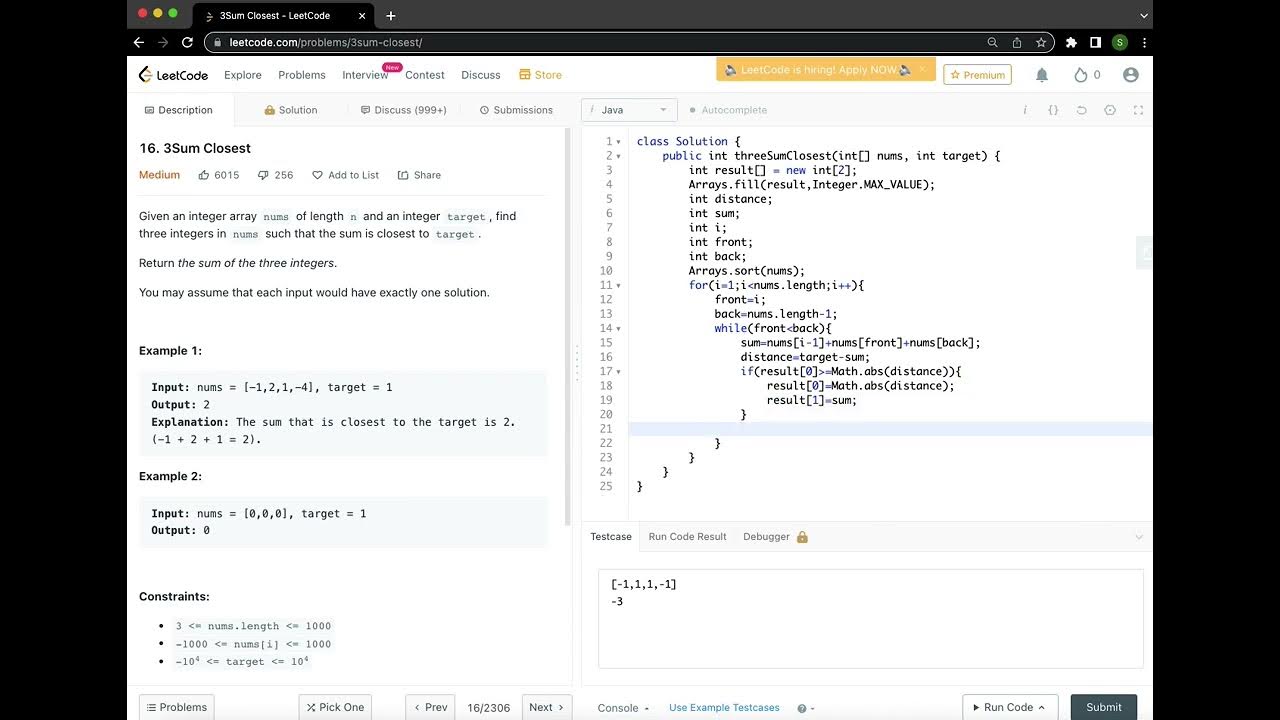Image resolution: width=1280 pixels, height=720 pixels.
Task: Expand Console panel
Action: (x=624, y=708)
